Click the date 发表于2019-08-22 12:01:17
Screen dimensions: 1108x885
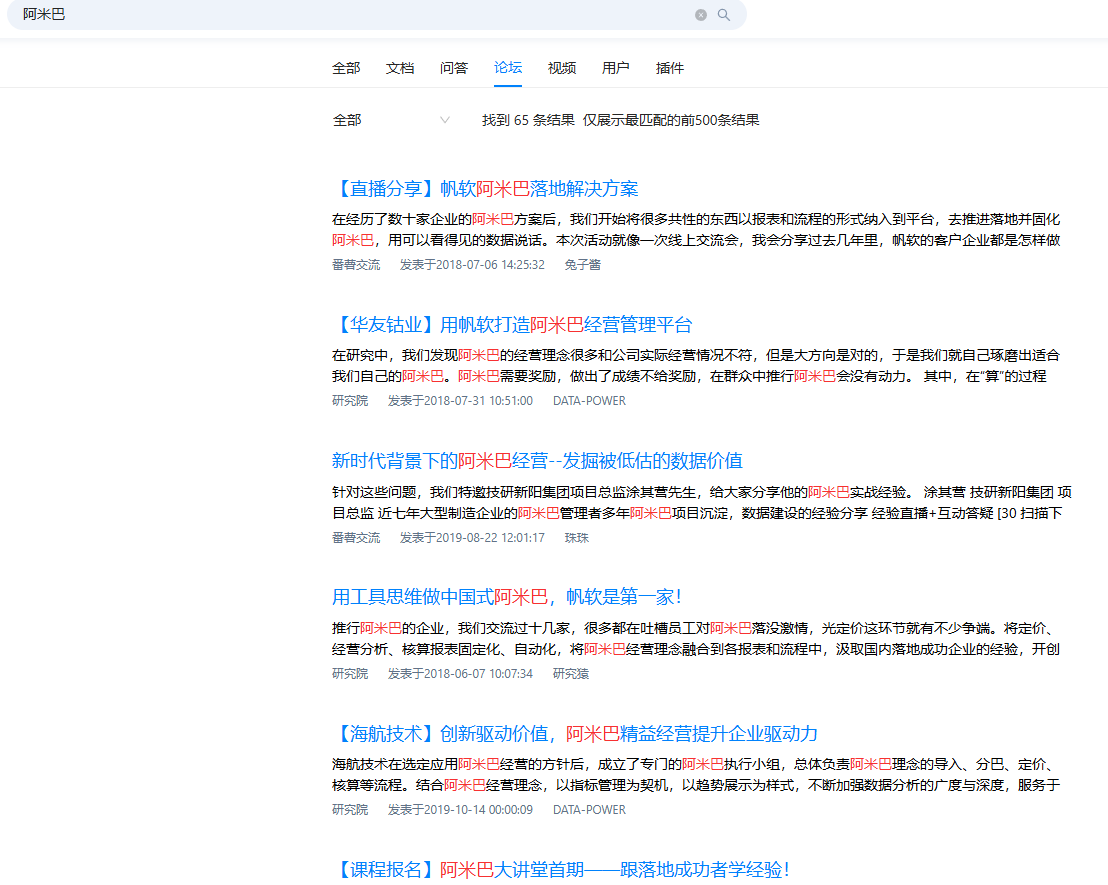tap(472, 537)
